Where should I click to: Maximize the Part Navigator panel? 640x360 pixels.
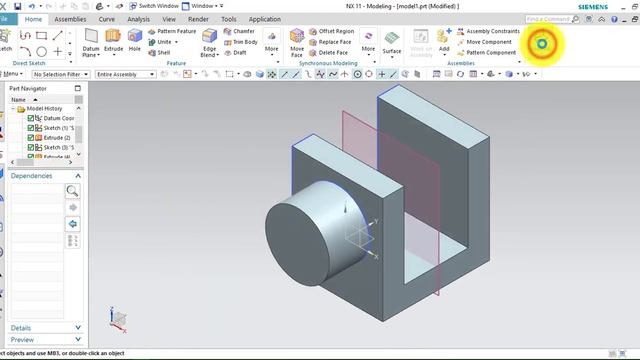pyautogui.click(x=78, y=88)
